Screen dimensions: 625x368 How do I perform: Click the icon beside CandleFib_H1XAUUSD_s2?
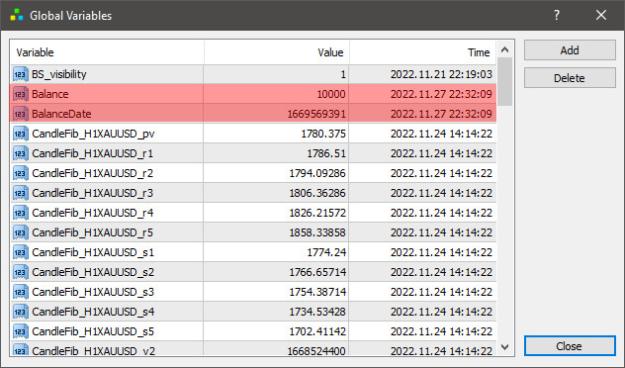point(20,272)
